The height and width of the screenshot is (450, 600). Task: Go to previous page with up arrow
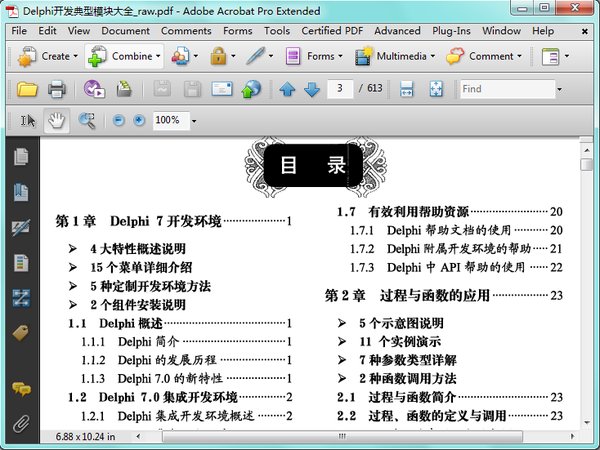click(x=287, y=89)
